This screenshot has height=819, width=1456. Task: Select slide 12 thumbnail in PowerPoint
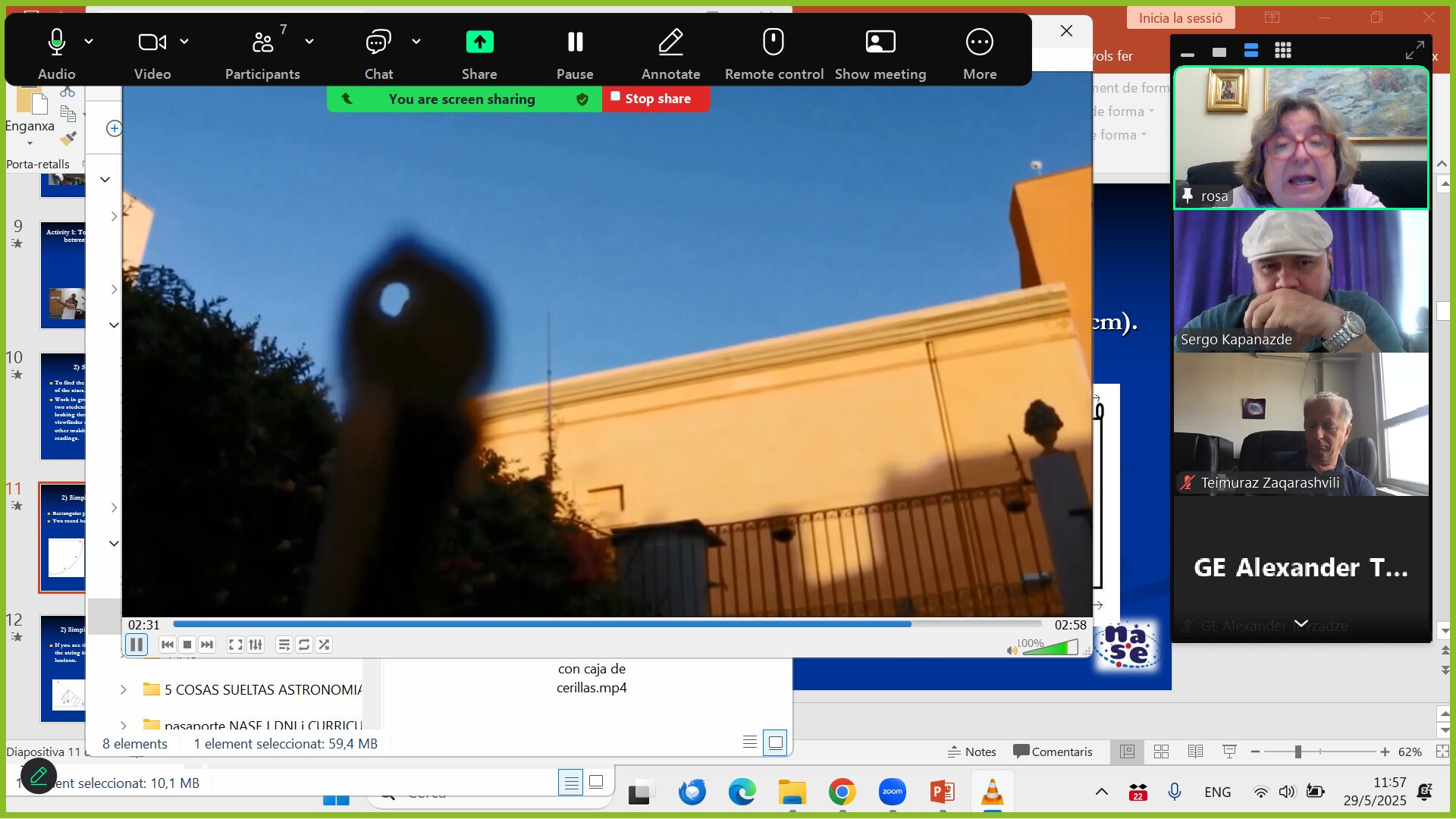[63, 669]
